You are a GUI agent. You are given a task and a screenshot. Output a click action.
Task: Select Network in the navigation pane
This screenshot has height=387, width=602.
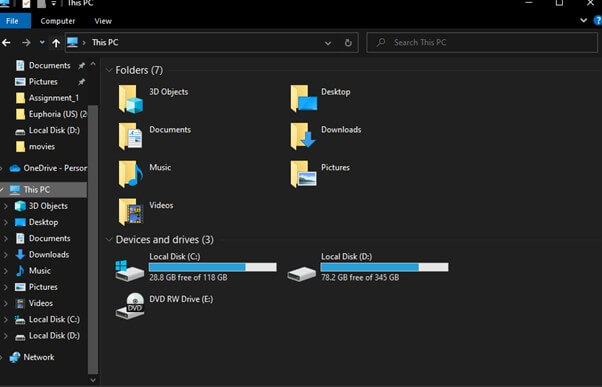click(x=32, y=357)
